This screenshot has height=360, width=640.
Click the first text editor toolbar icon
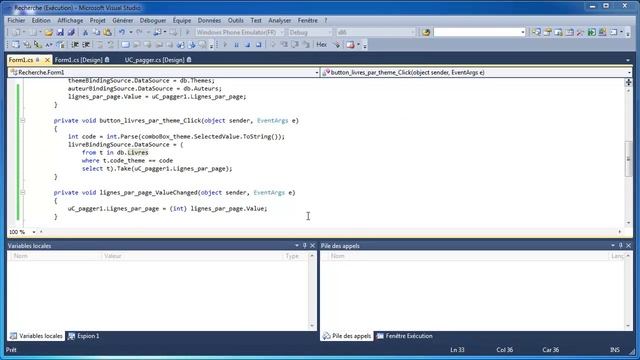coord(16,45)
